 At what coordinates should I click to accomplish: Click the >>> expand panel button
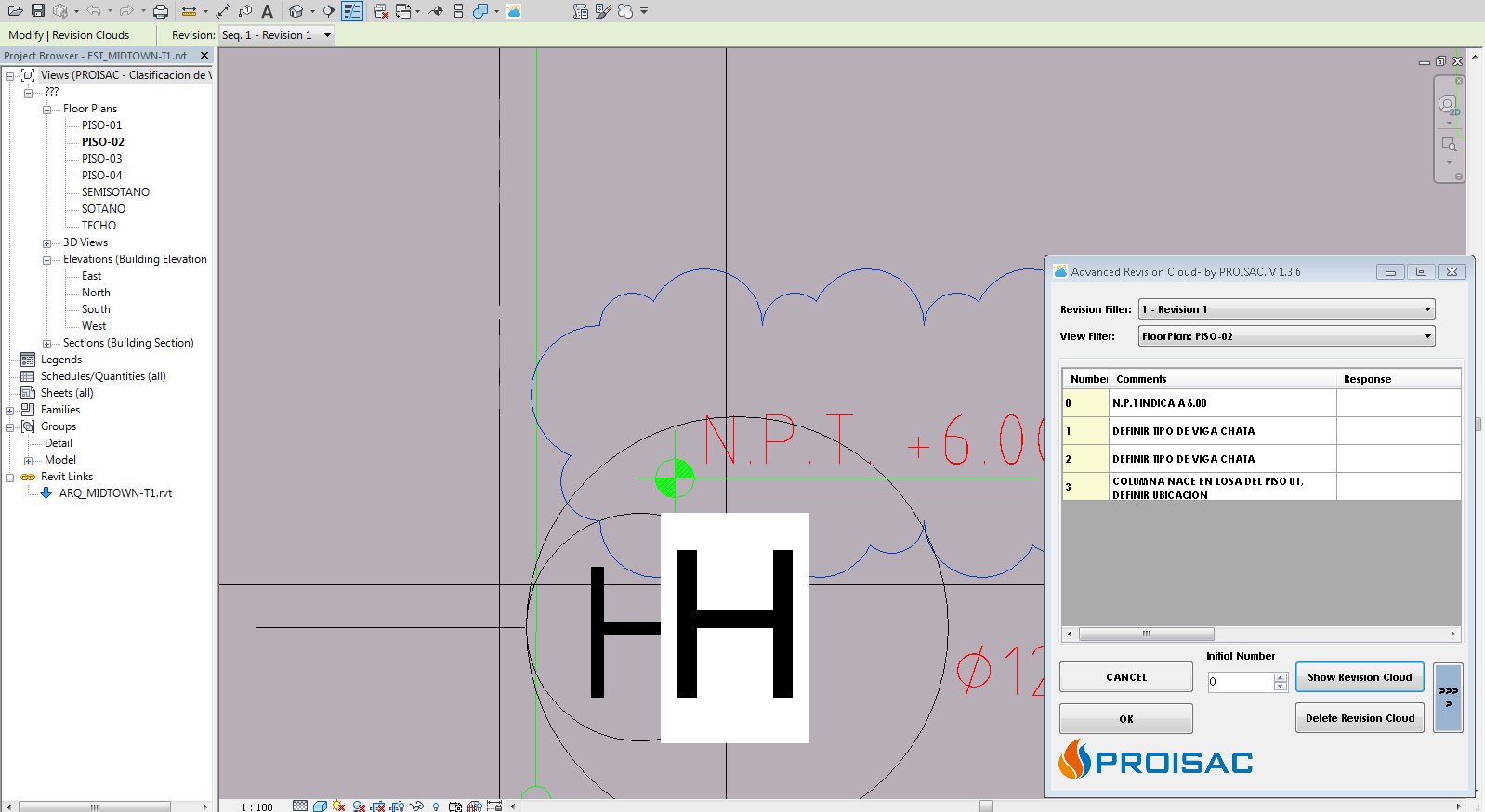[1448, 698]
